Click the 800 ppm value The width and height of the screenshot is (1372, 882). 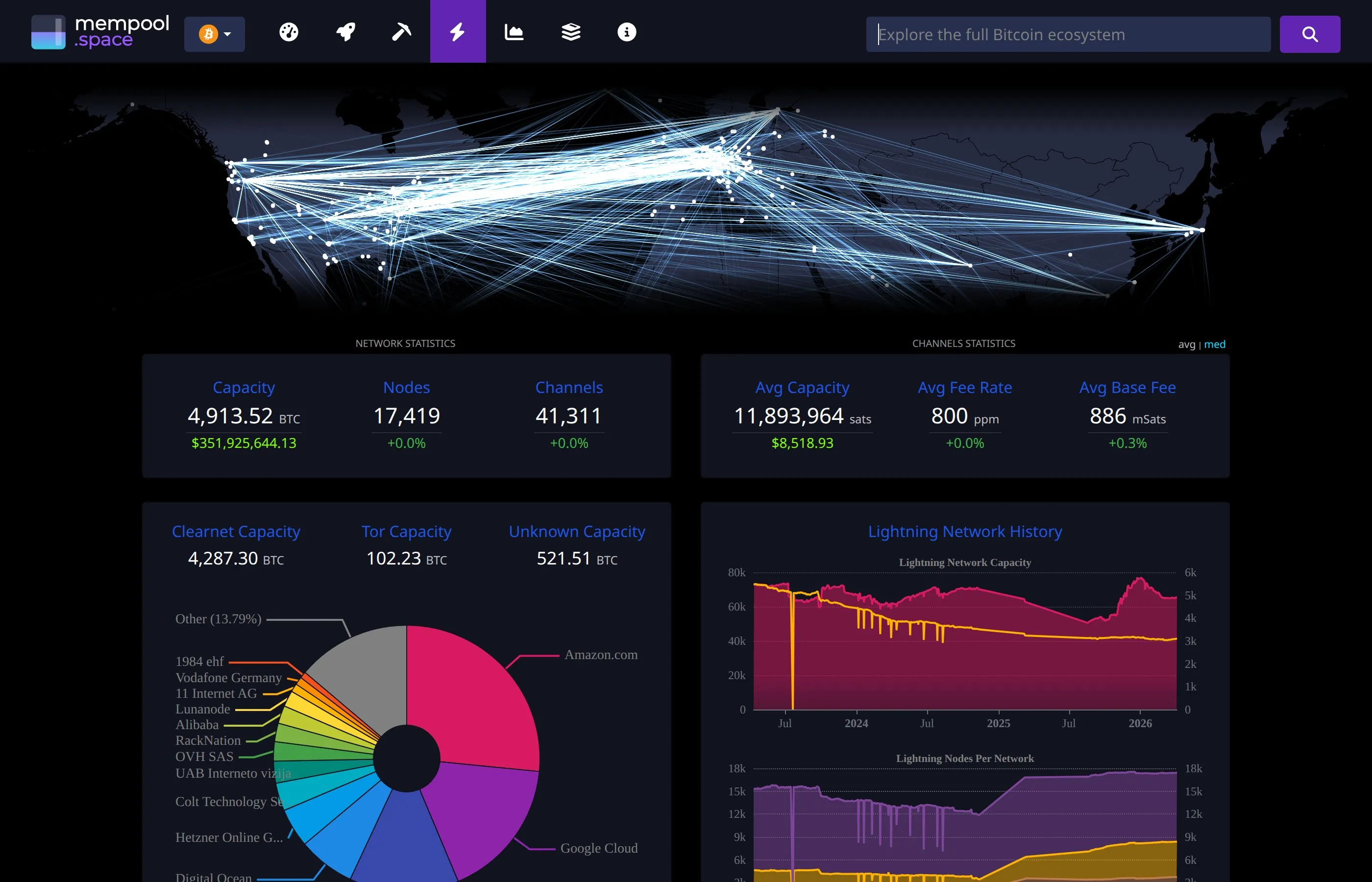pyautogui.click(x=965, y=416)
